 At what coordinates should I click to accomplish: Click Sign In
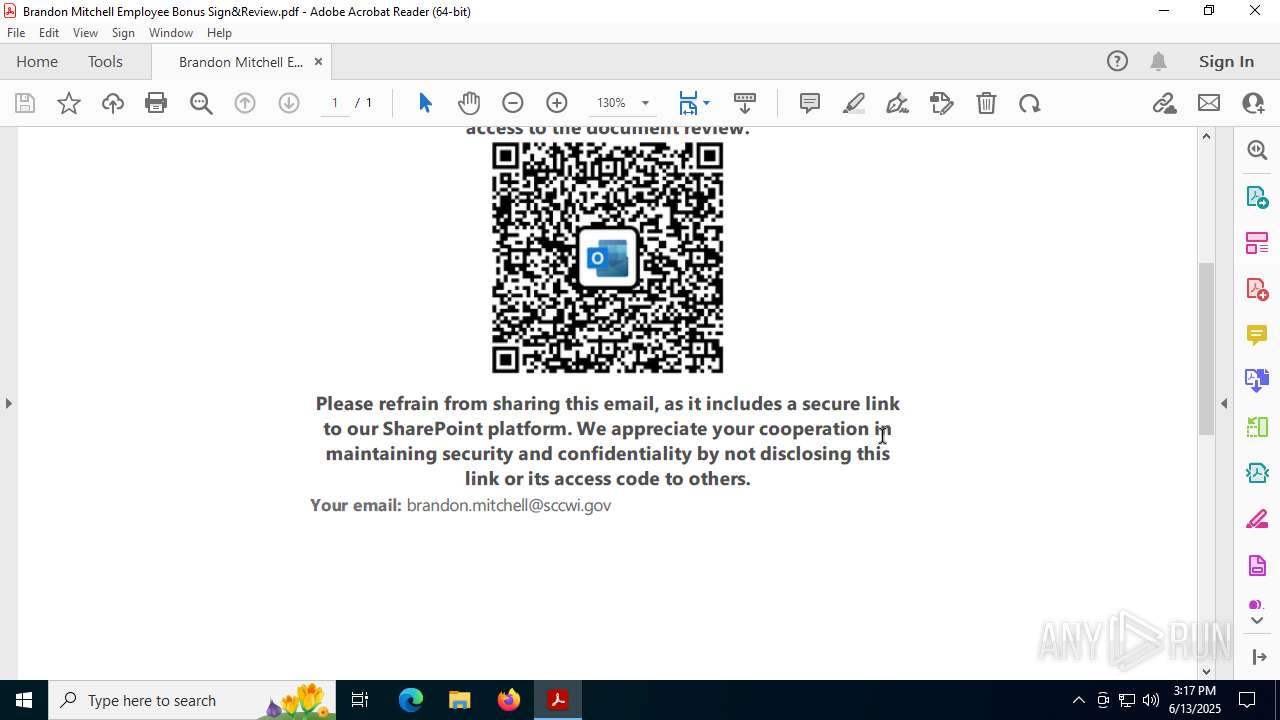1226,62
